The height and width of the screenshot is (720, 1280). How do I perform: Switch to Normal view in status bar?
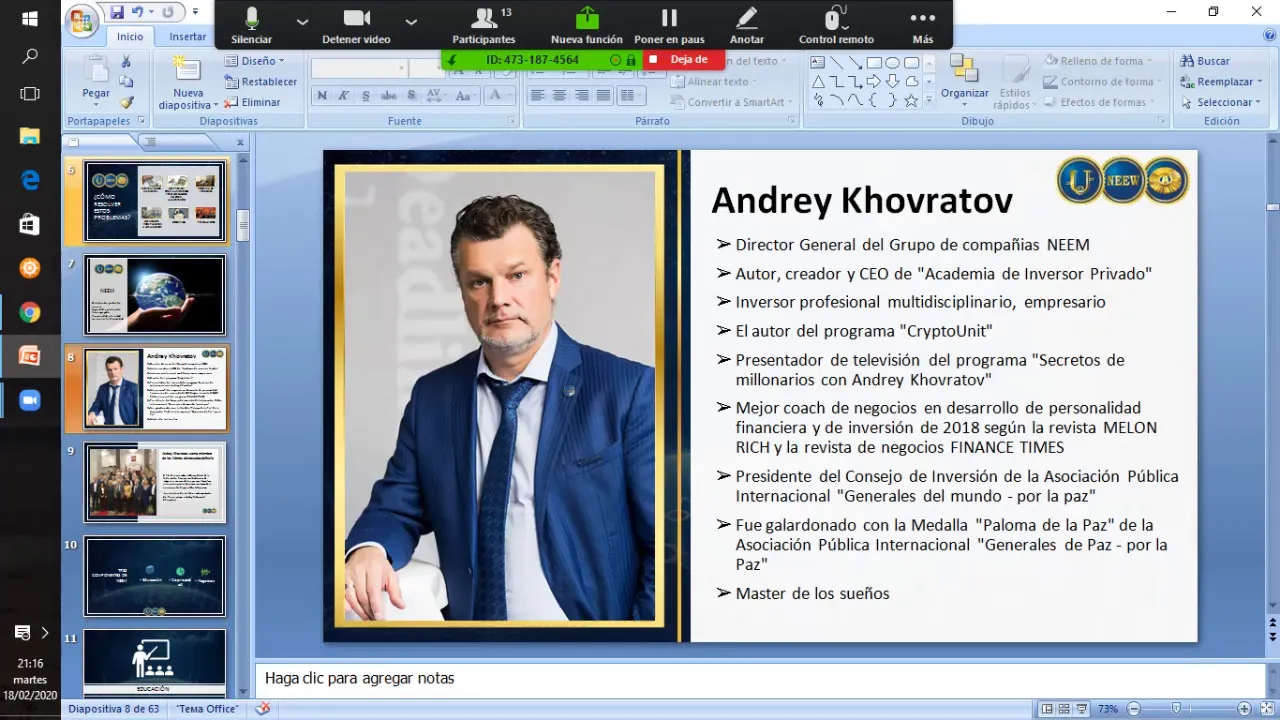[1046, 709]
